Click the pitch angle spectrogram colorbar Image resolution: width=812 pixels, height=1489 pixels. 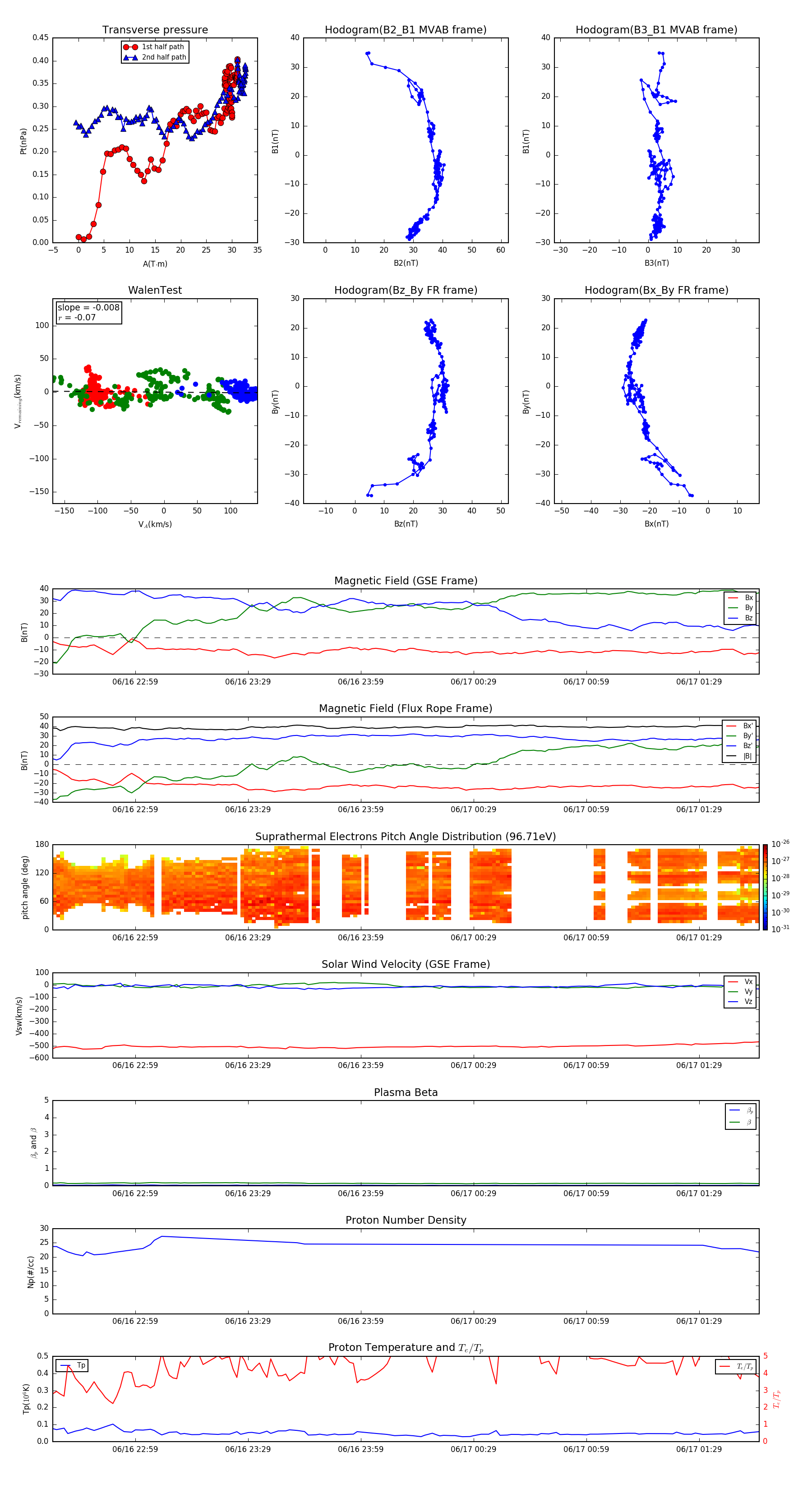click(x=765, y=887)
